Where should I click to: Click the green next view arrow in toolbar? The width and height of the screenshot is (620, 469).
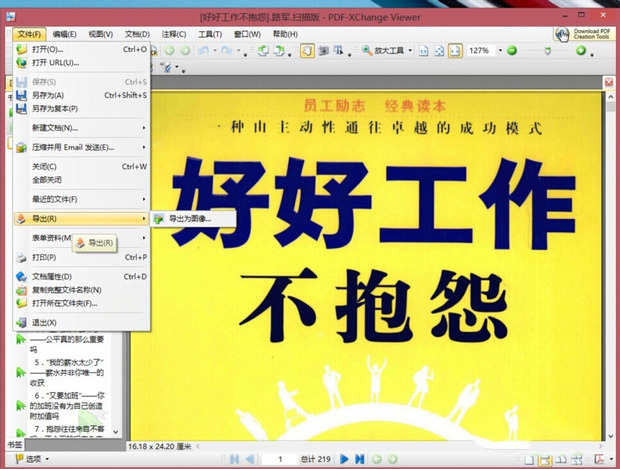click(185, 51)
